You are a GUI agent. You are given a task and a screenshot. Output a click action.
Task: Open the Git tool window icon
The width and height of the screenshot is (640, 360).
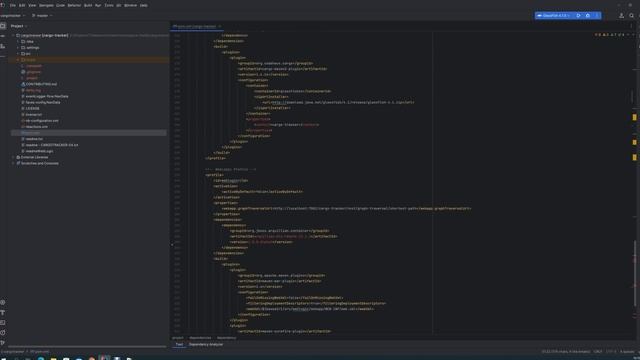[3, 343]
